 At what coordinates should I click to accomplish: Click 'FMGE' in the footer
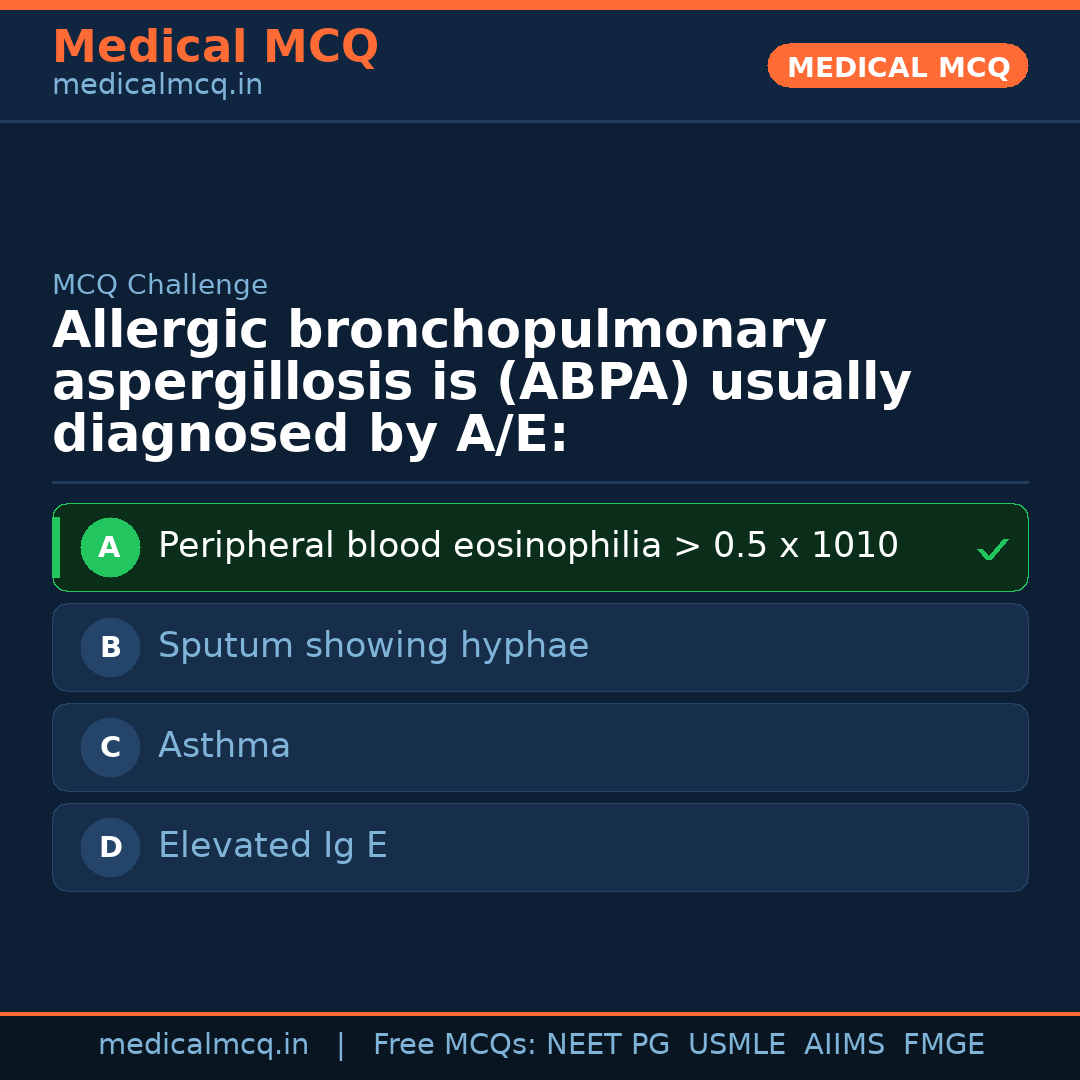tap(943, 1045)
